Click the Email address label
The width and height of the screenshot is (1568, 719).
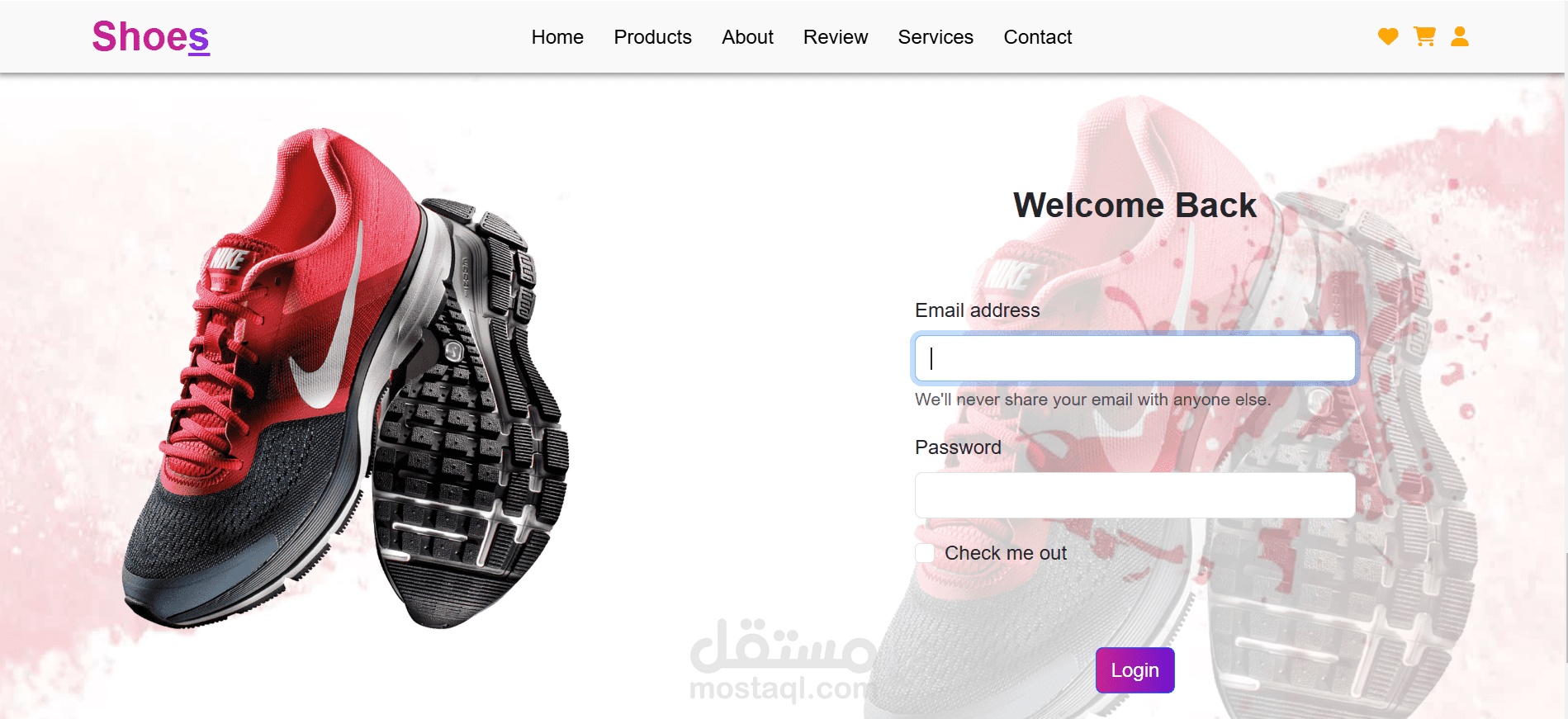coord(977,310)
